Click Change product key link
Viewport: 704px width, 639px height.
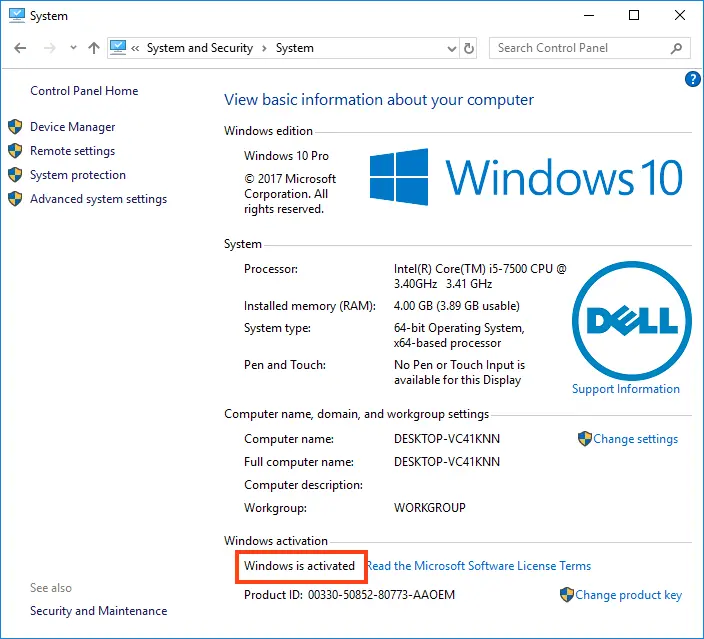click(x=629, y=595)
